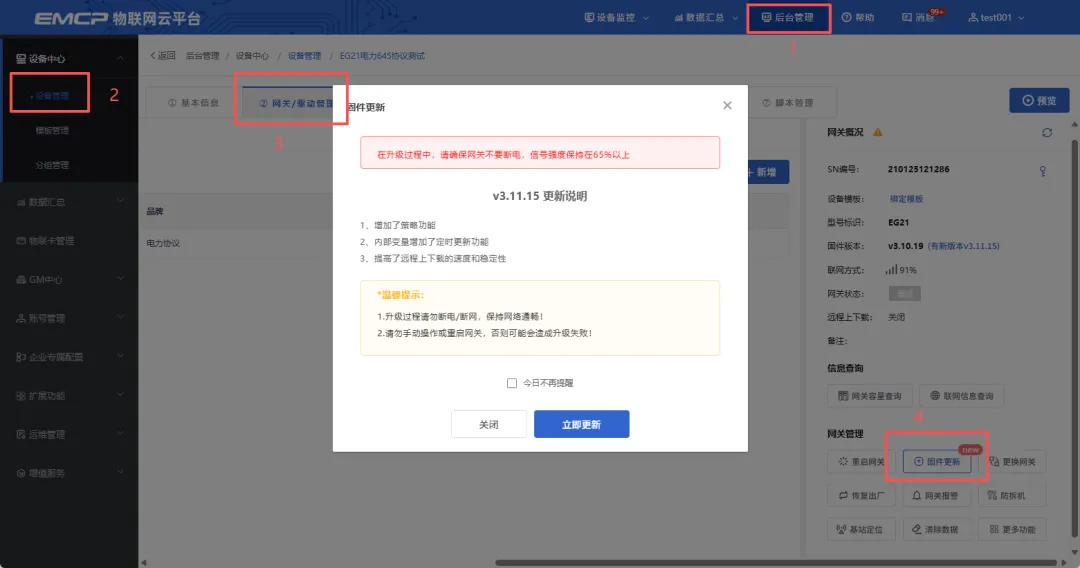This screenshot has width=1080, height=568.
Task: Open the 消息 notifications item
Action: [x=920, y=17]
